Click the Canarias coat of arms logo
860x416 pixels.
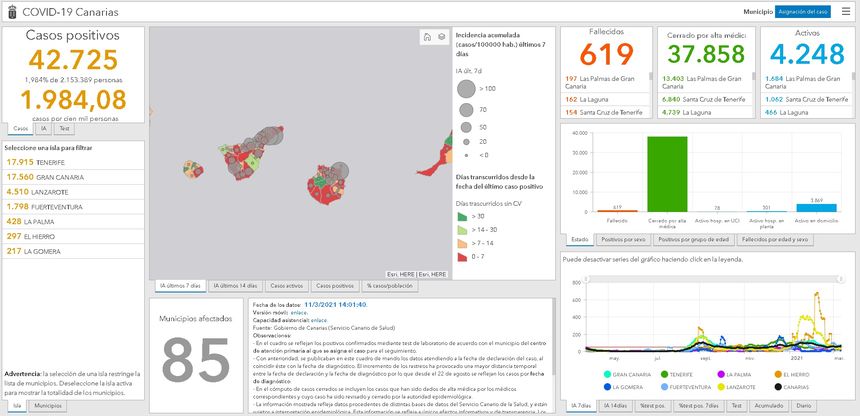click(x=10, y=11)
